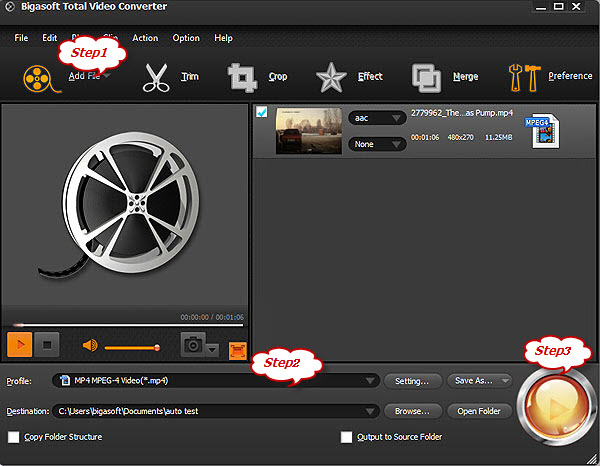Click the video preview pane with reel
The image size is (600, 466).
click(124, 205)
